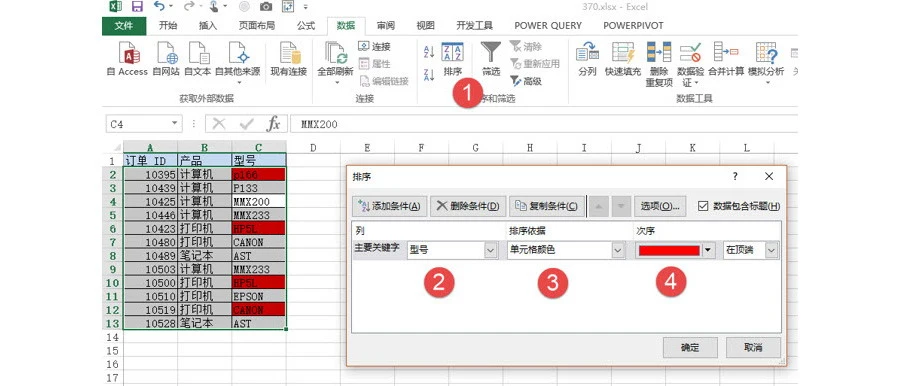
Task: Click 添加条件(A) button
Action: [x=390, y=206]
